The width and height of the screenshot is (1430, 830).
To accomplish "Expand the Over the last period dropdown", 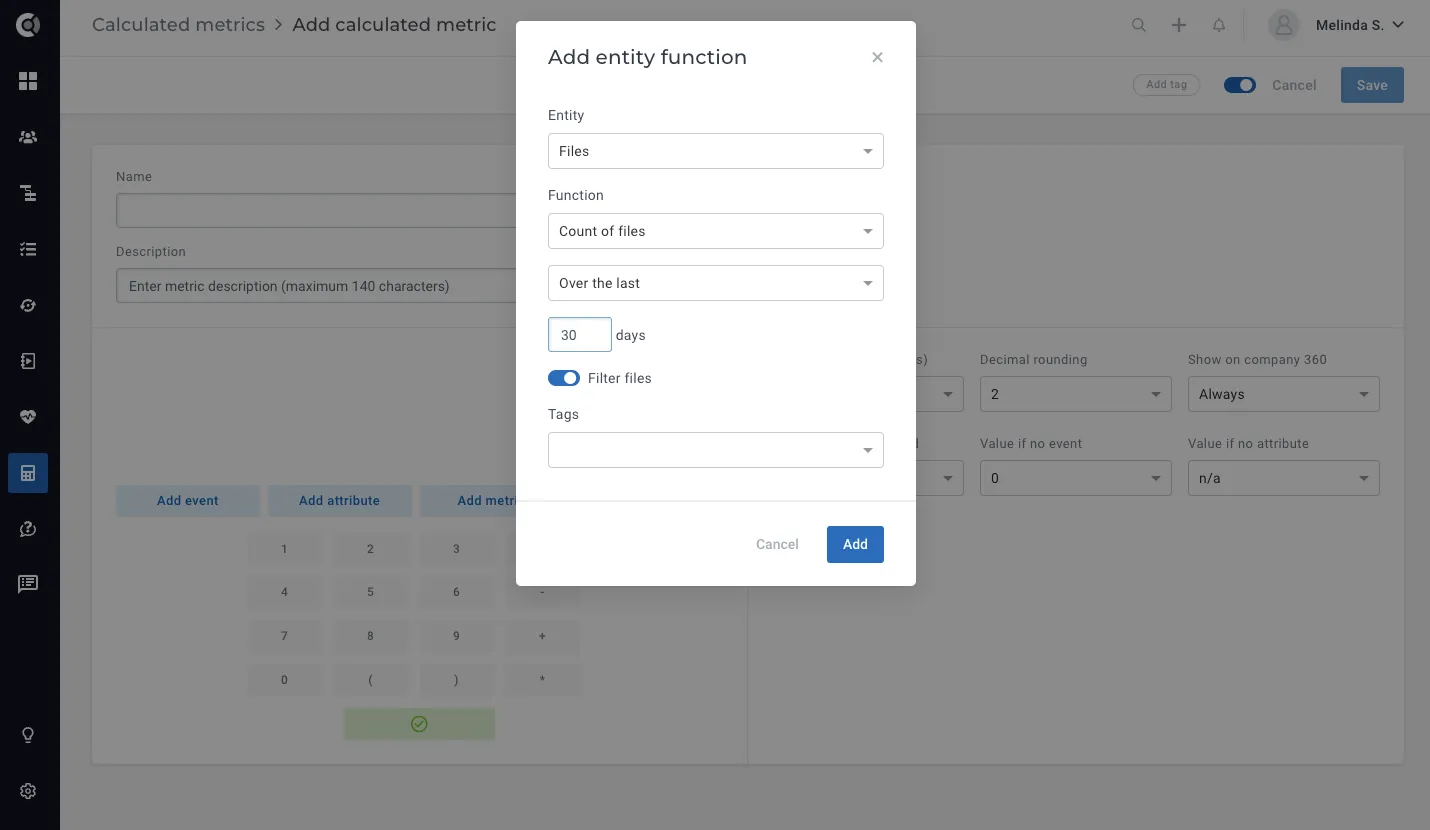I will point(716,283).
